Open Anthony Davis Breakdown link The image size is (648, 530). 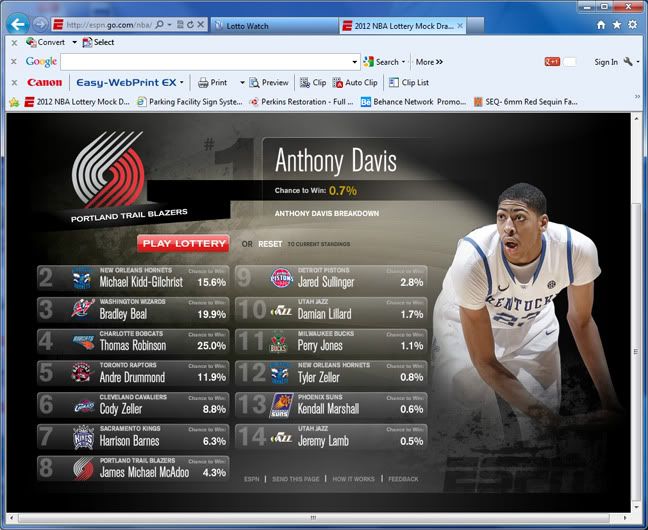click(x=326, y=213)
